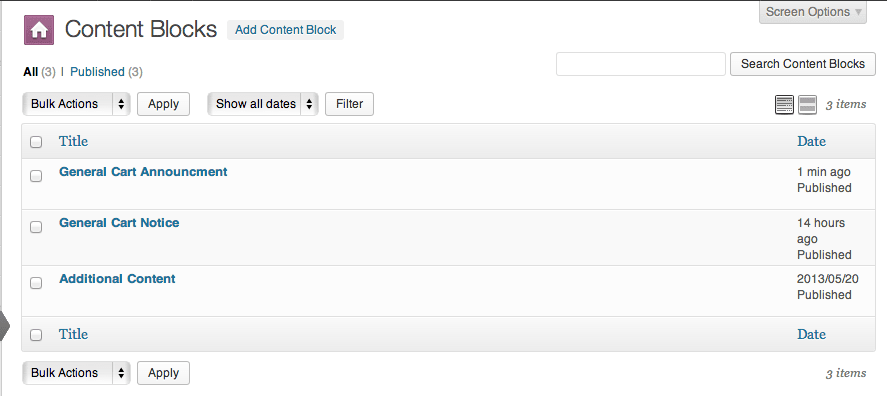The image size is (887, 396).
Task: Click the purple Content Blocks home icon
Action: 39,30
